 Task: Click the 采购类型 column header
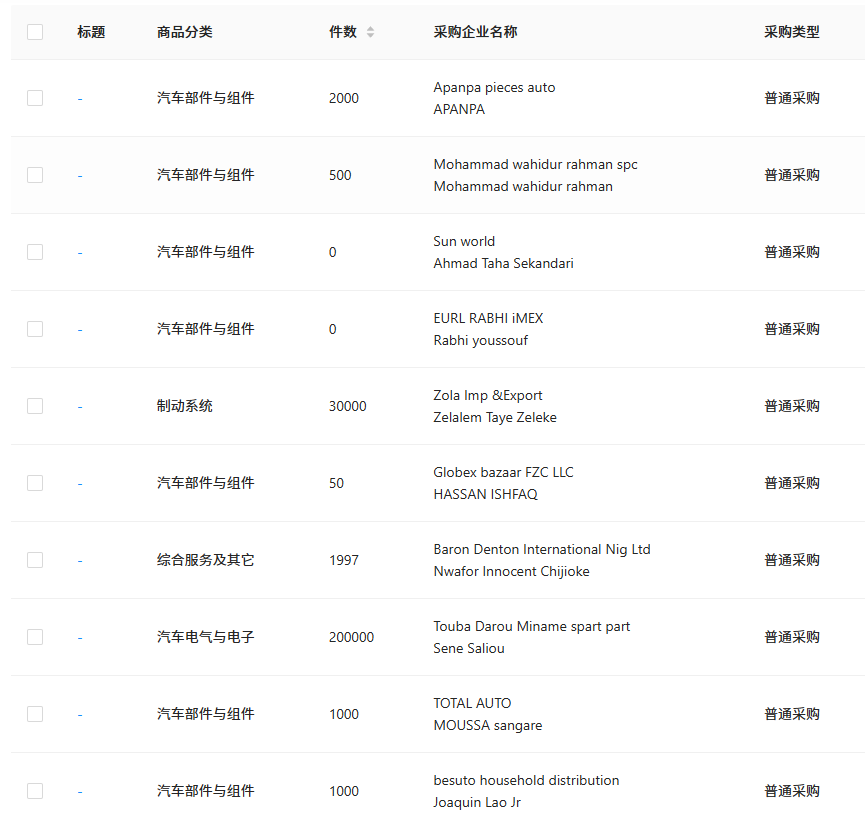(x=792, y=32)
